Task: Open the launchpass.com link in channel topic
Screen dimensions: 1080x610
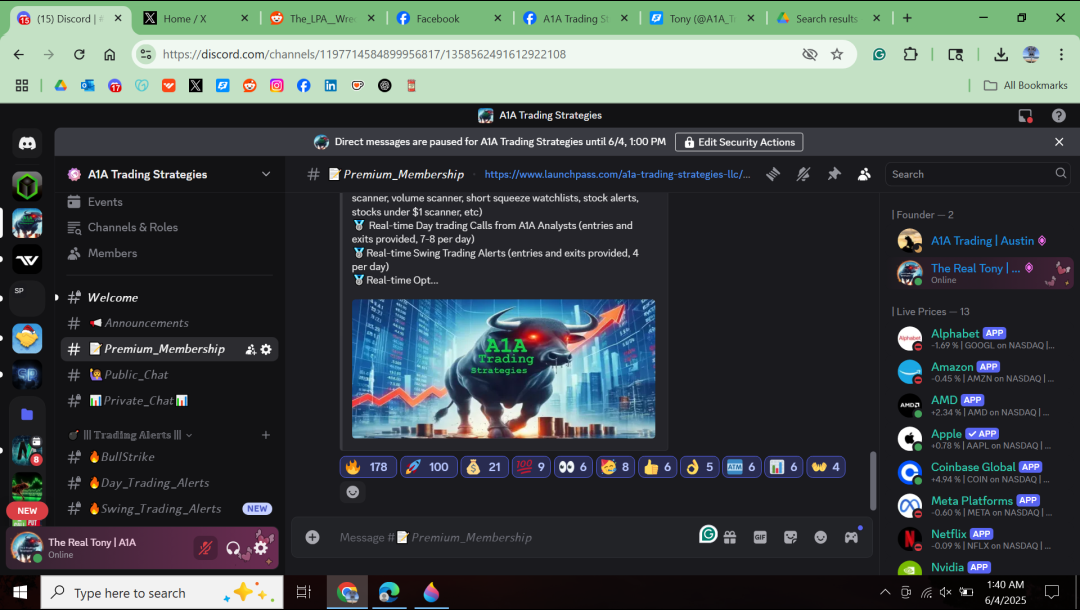Action: point(617,174)
